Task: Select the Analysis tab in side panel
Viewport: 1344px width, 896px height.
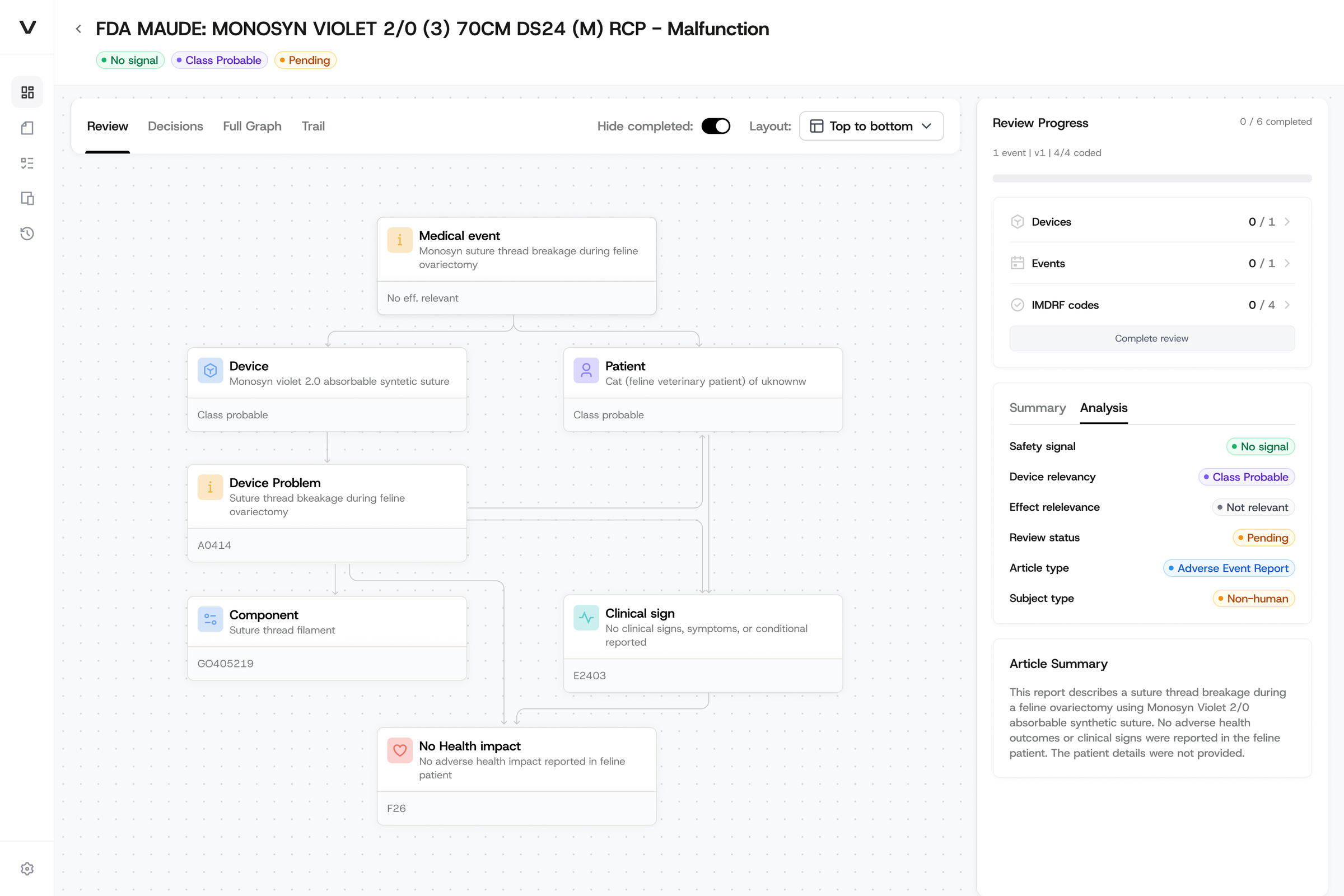Action: pyautogui.click(x=1103, y=408)
